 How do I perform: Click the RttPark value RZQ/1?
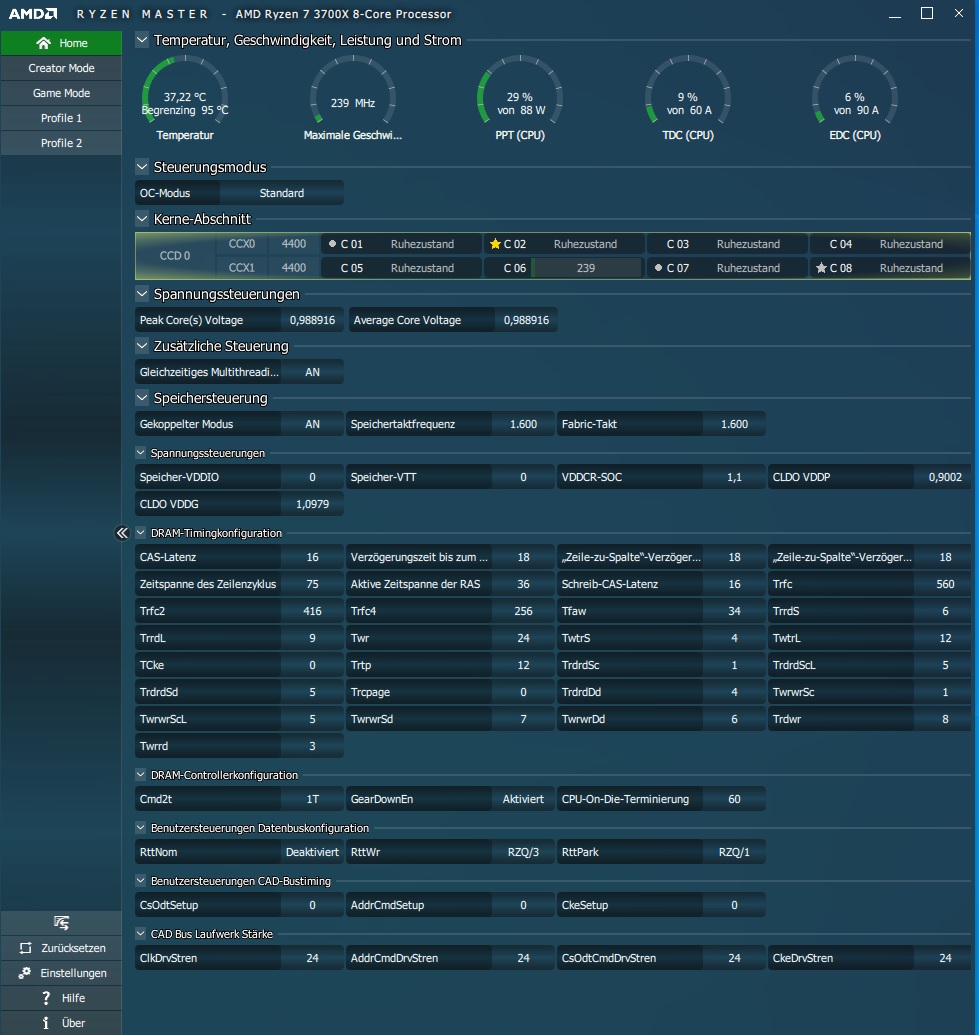734,852
